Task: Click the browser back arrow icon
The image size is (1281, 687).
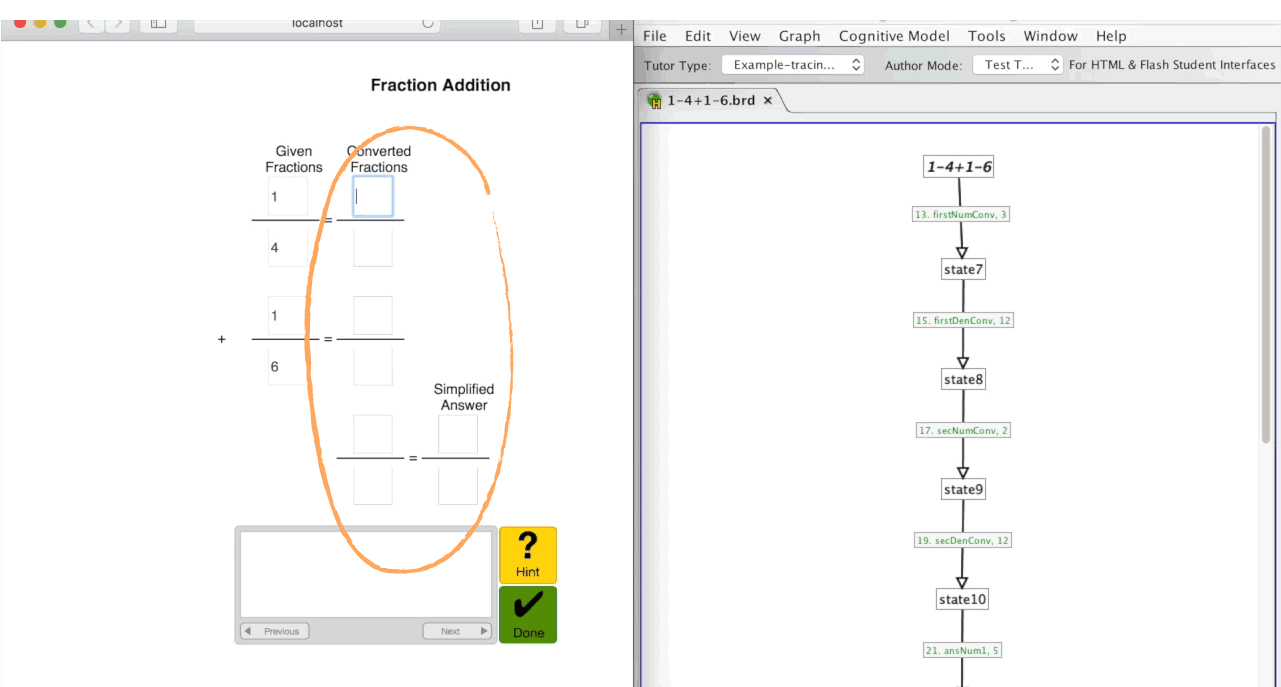Action: (90, 25)
